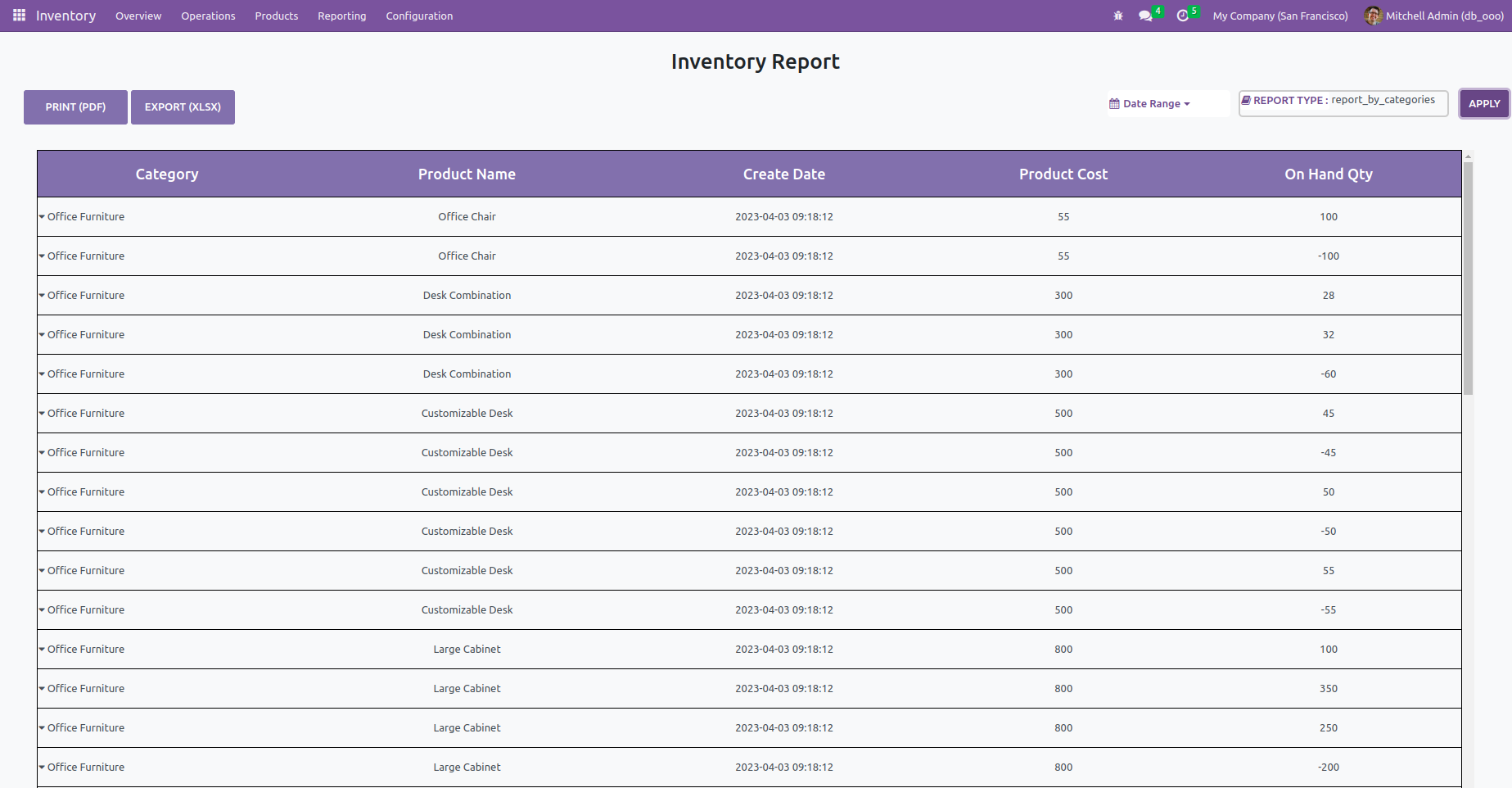Open the Operations menu
This screenshot has height=788, width=1512.
click(208, 16)
